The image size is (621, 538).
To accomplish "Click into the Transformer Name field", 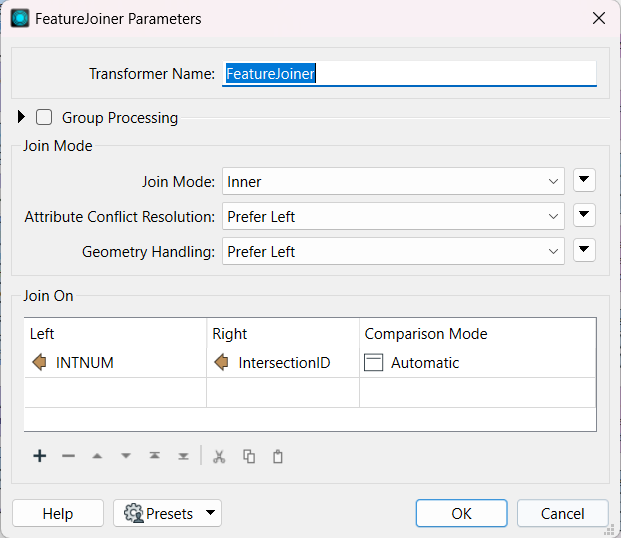I will [x=410, y=74].
